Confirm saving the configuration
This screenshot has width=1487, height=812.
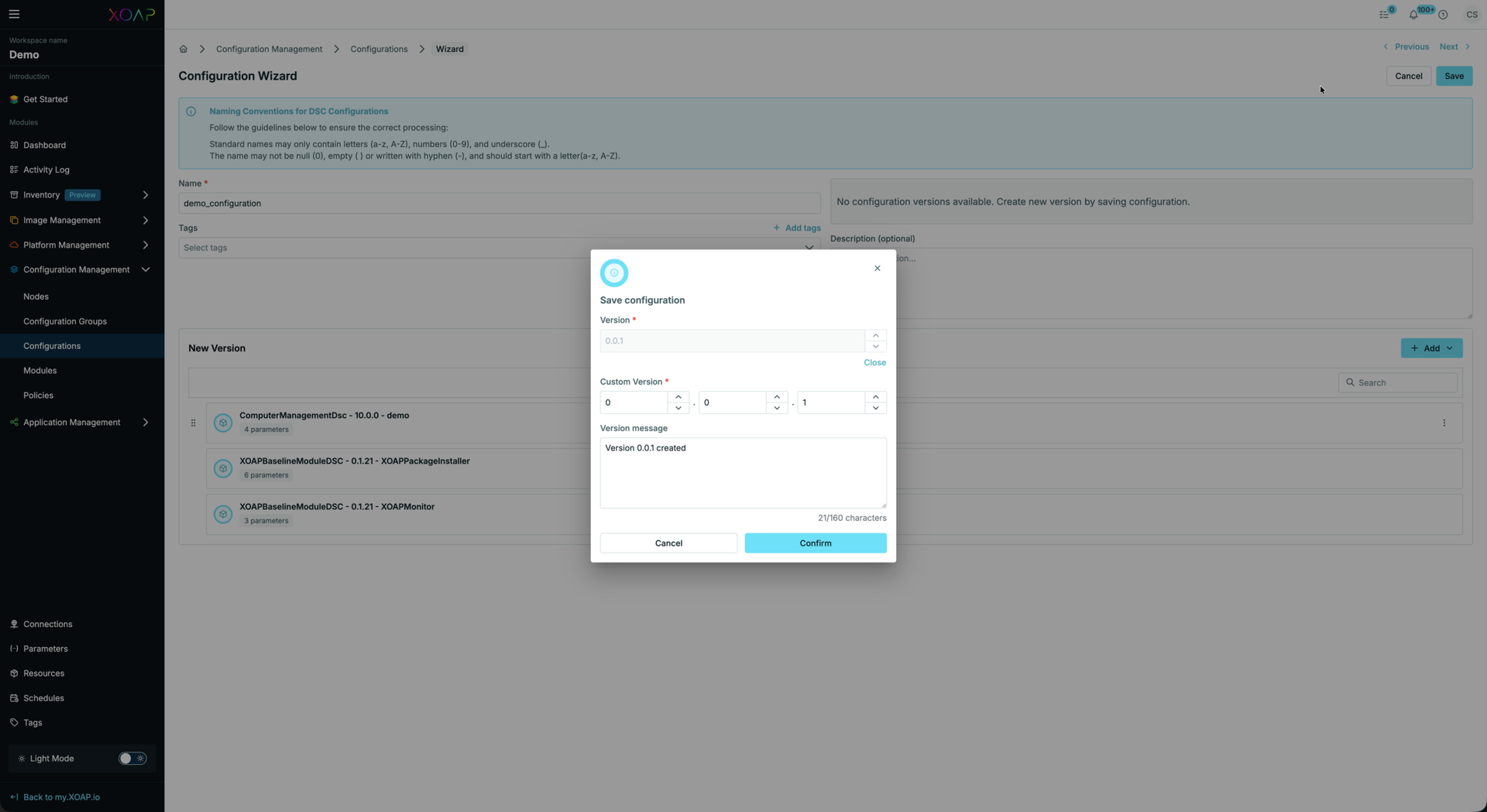815,543
